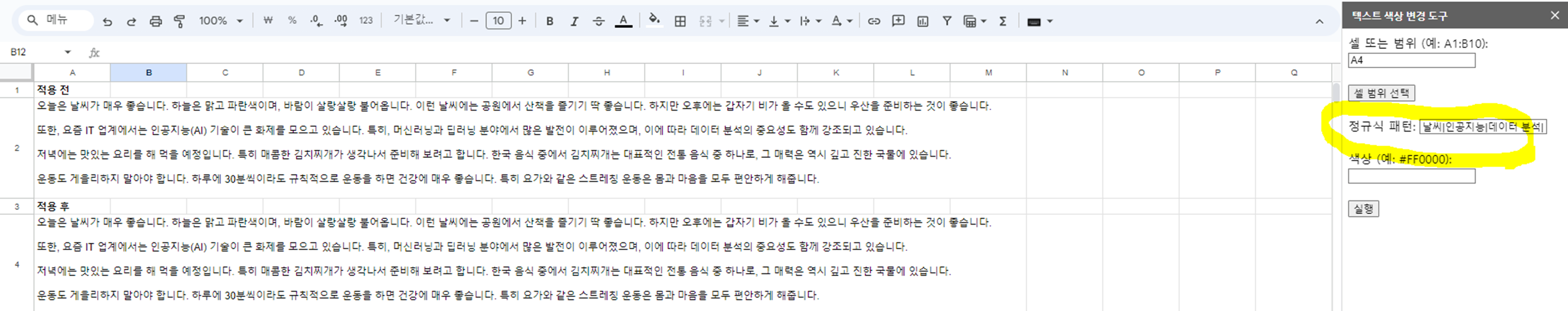Click cell A1 containing 적용 전
This screenshot has height=311, width=1568.
click(72, 90)
